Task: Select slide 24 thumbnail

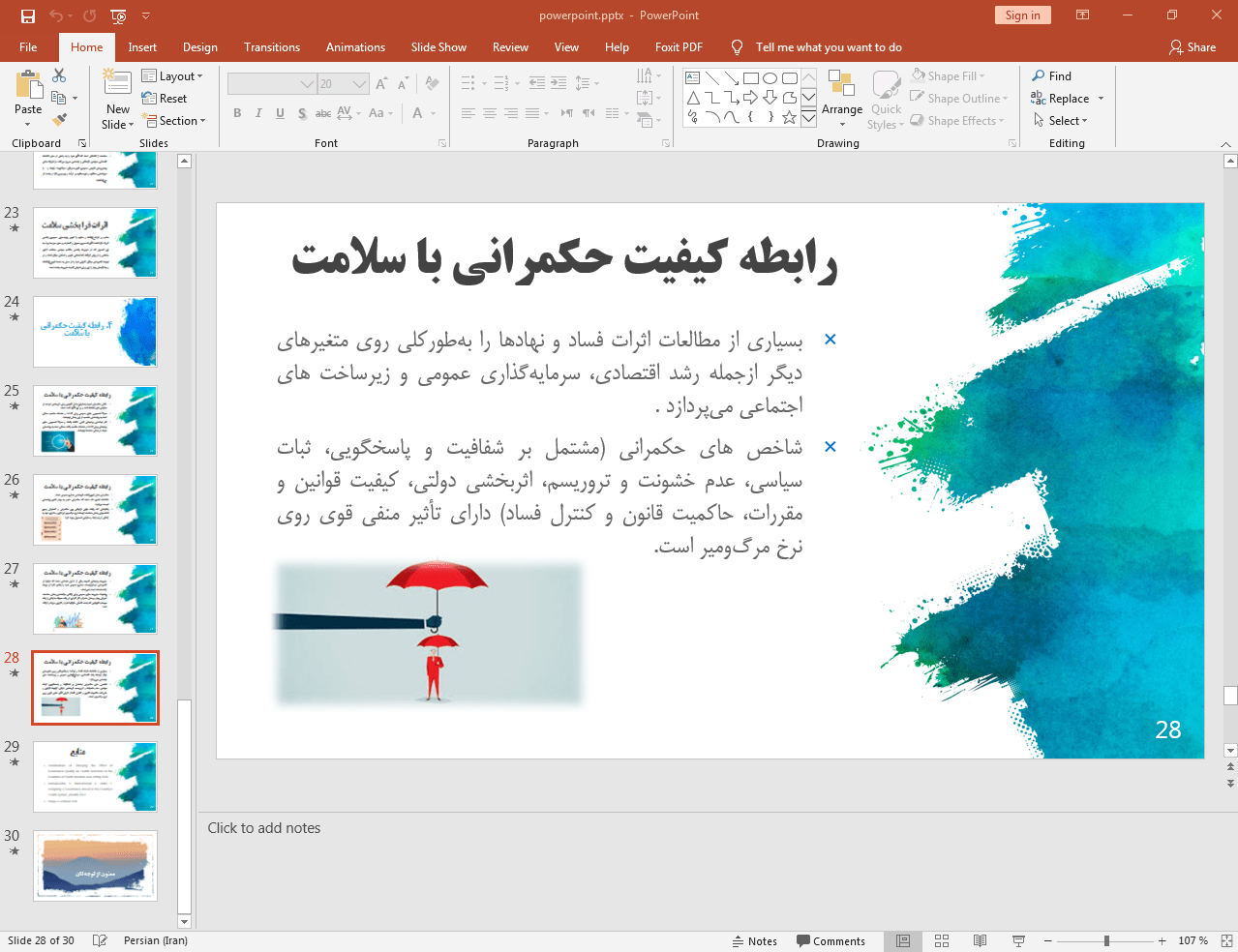Action: (x=95, y=332)
